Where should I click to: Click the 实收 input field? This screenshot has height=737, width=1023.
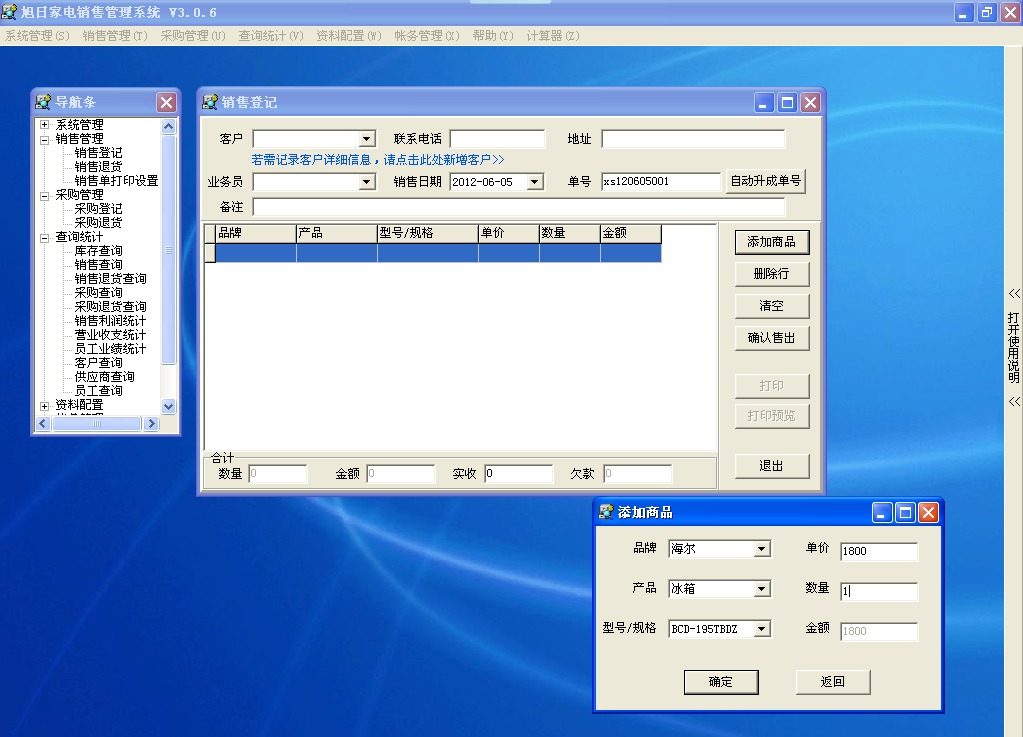point(519,474)
